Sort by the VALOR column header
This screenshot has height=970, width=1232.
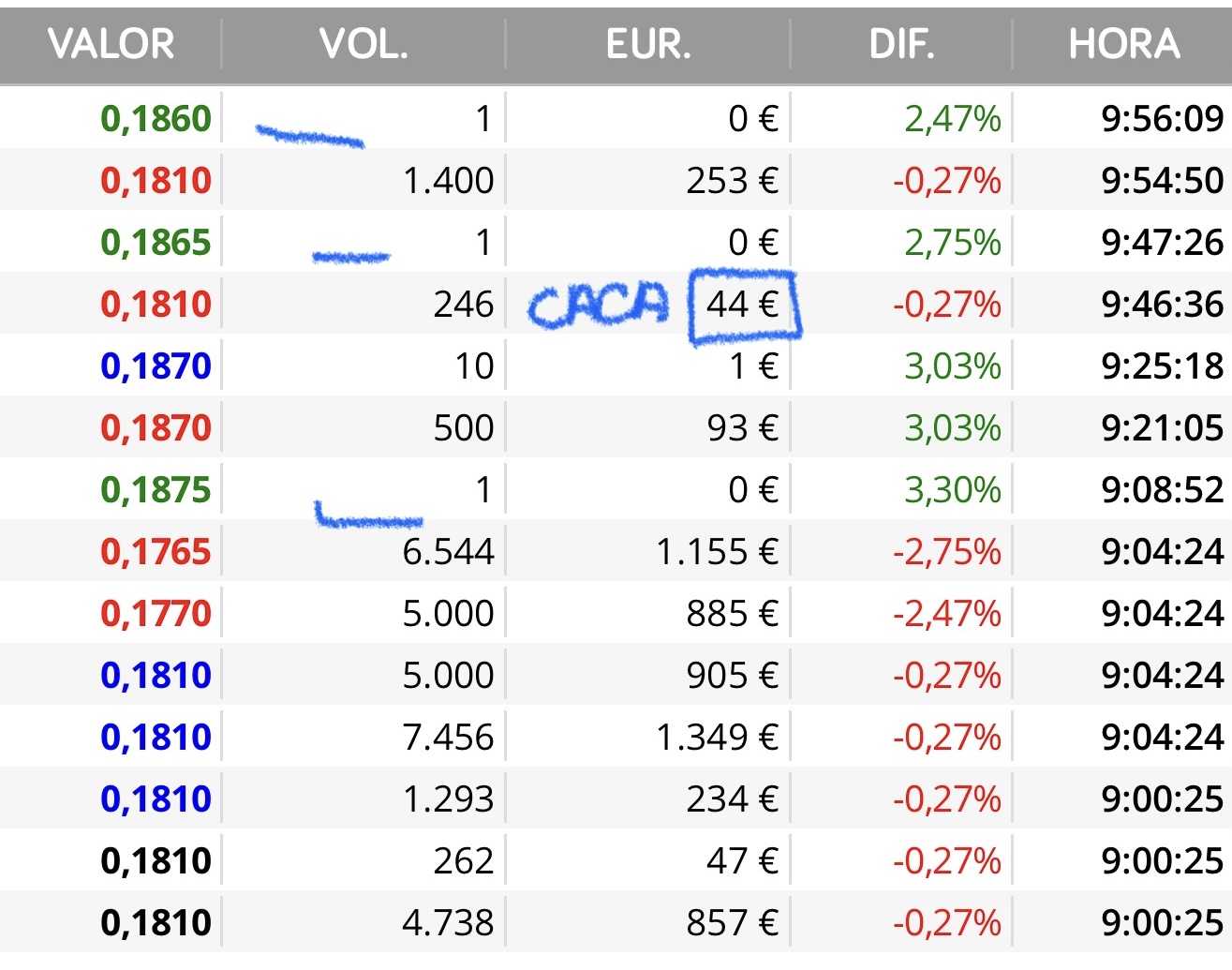point(111,44)
